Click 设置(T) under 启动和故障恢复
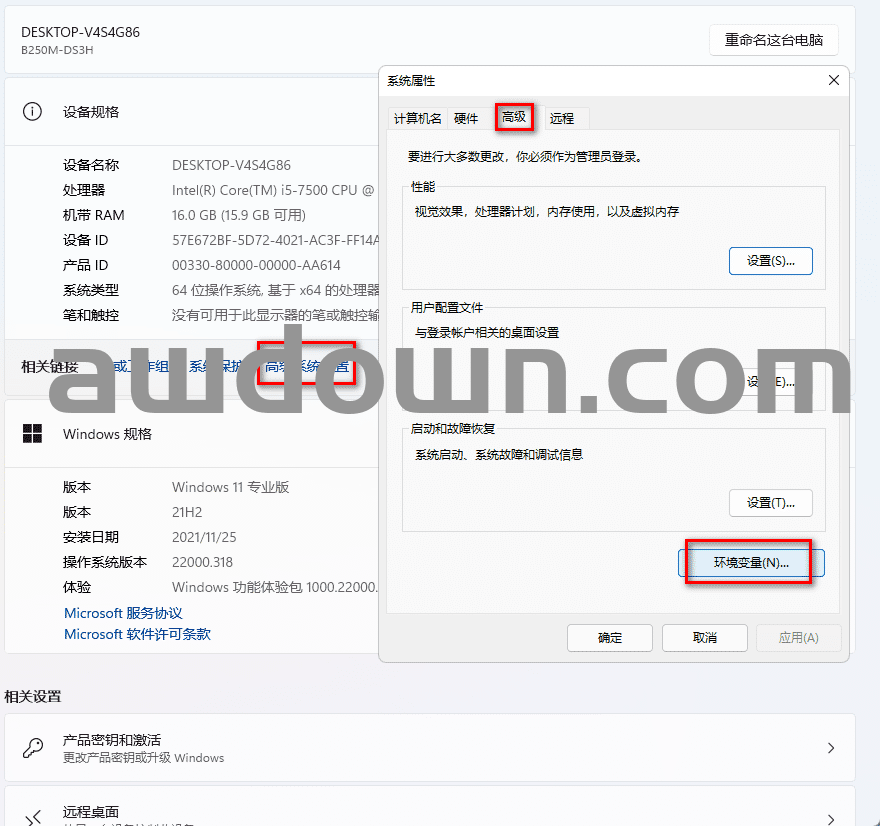The width and height of the screenshot is (880, 826). pos(770,503)
